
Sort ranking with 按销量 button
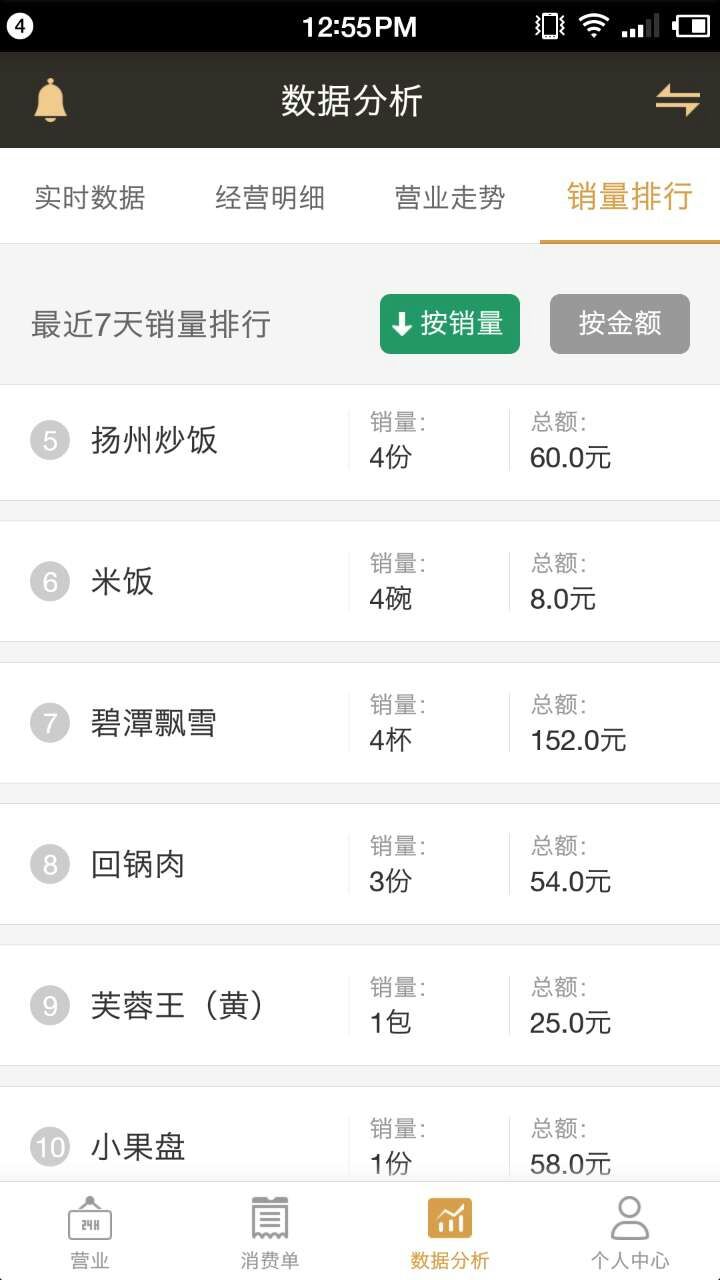point(450,324)
